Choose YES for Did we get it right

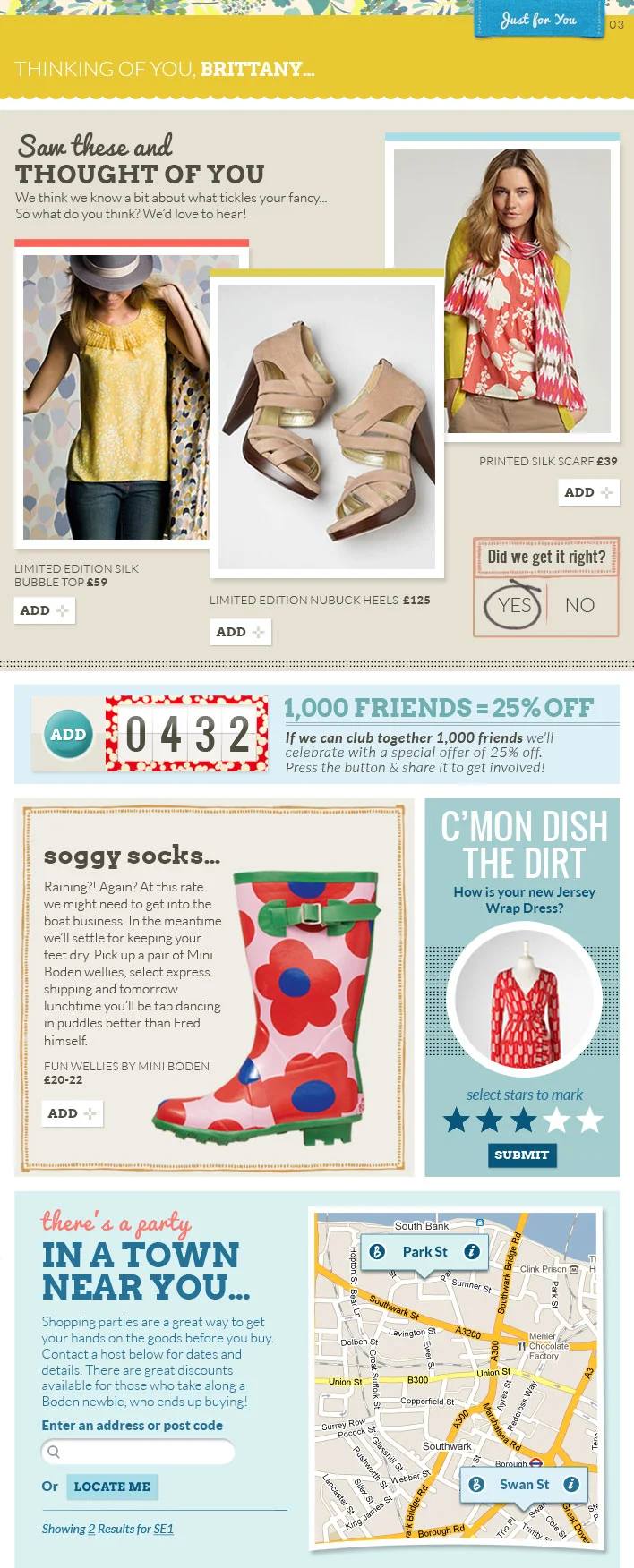[514, 606]
